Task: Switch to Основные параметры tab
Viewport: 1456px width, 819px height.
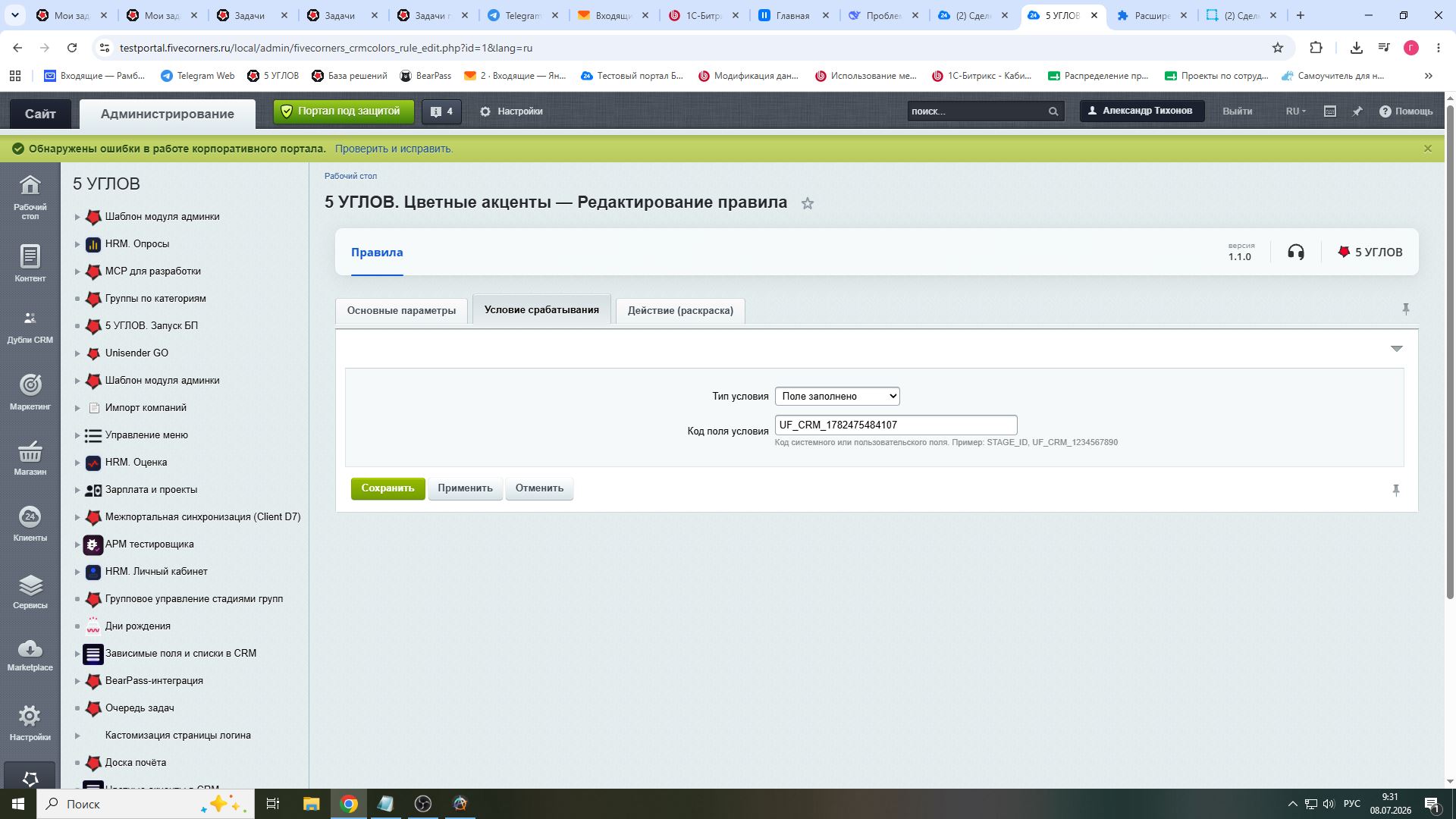Action: tap(401, 310)
